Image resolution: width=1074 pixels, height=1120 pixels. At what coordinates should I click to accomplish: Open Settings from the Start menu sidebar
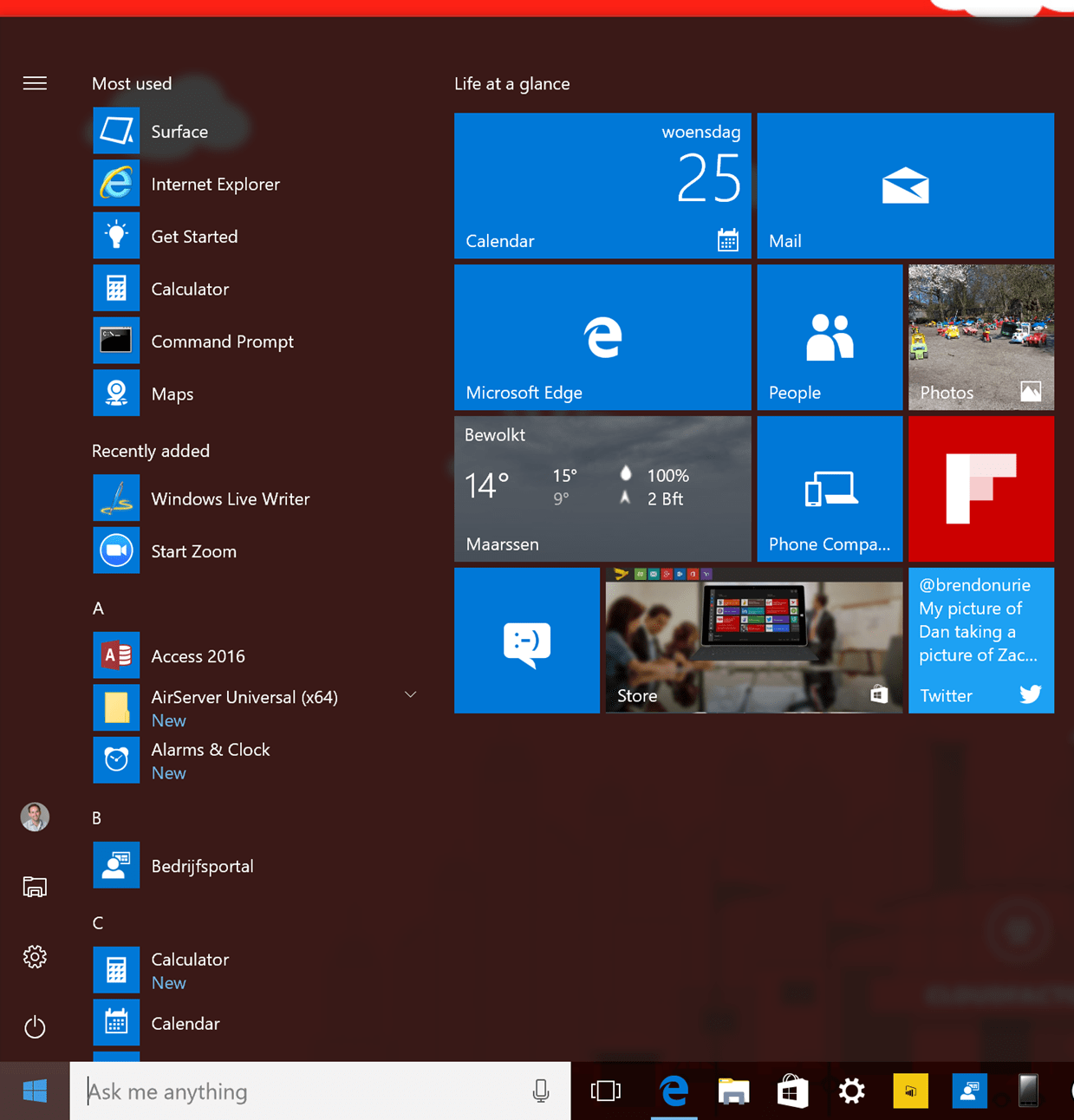35,957
